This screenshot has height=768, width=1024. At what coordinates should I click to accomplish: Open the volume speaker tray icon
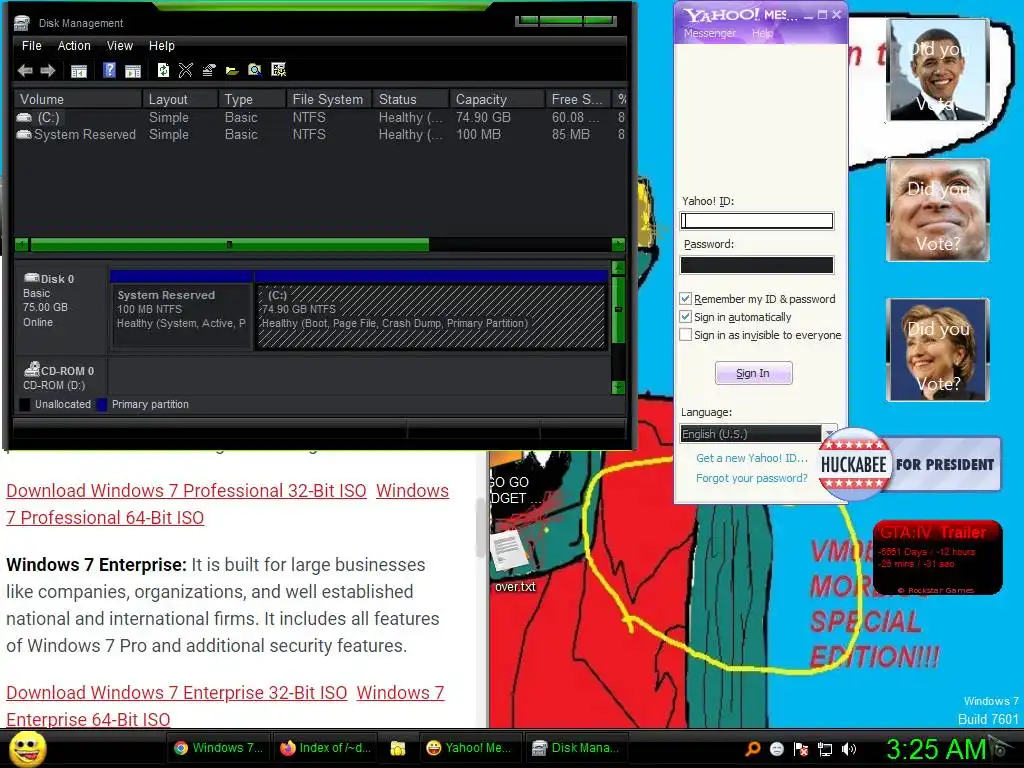tap(849, 748)
